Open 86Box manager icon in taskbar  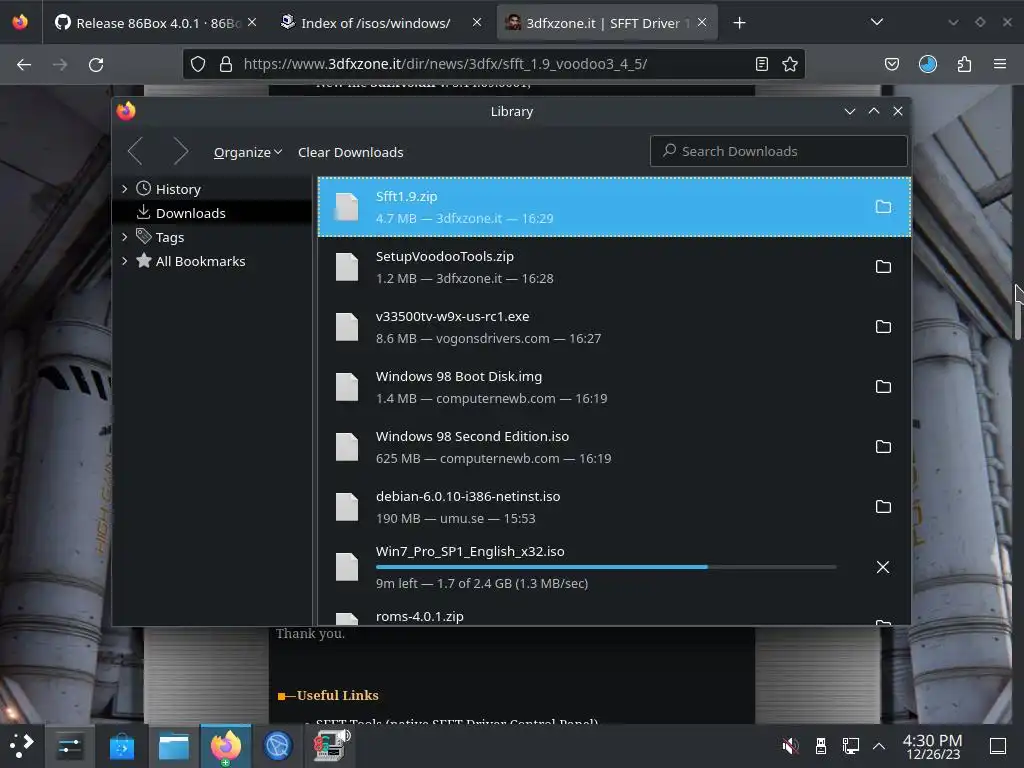point(331,746)
